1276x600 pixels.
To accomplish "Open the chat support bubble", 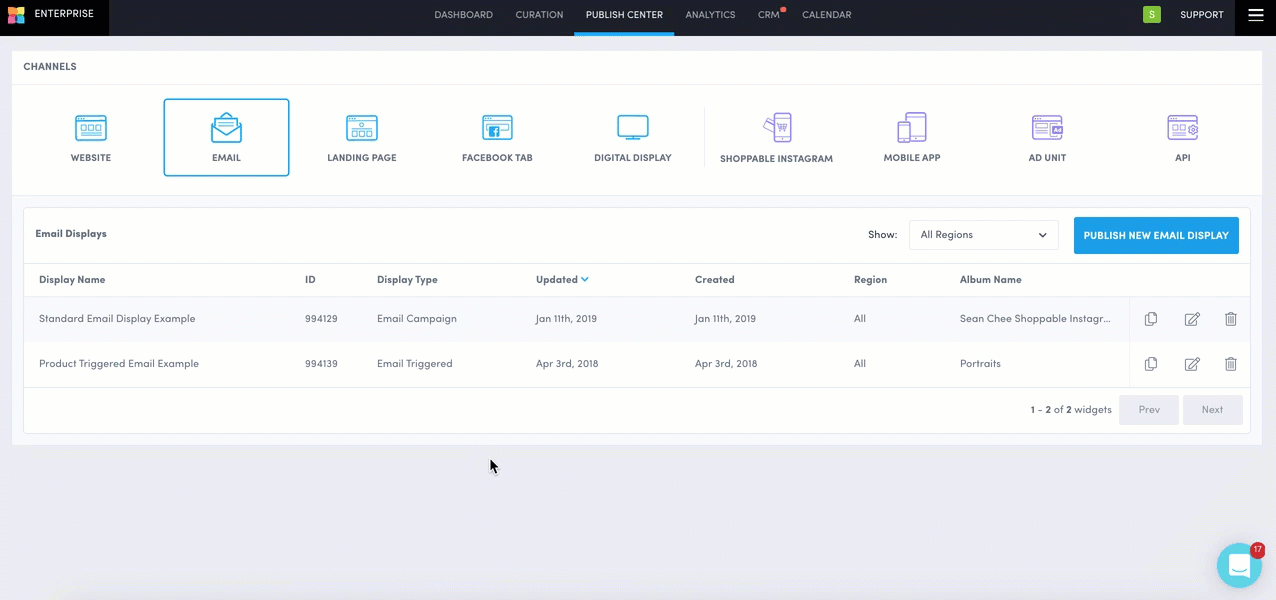I will [x=1239, y=566].
